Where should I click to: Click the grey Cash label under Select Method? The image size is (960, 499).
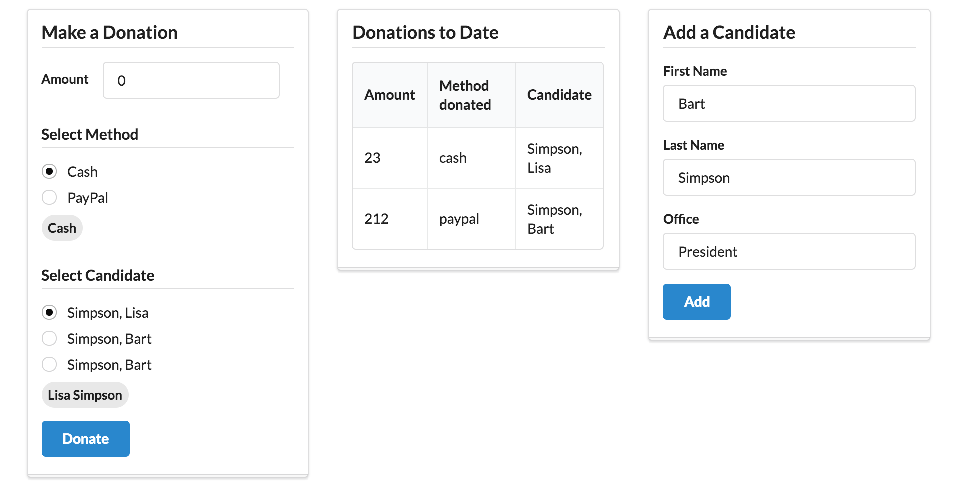point(62,228)
